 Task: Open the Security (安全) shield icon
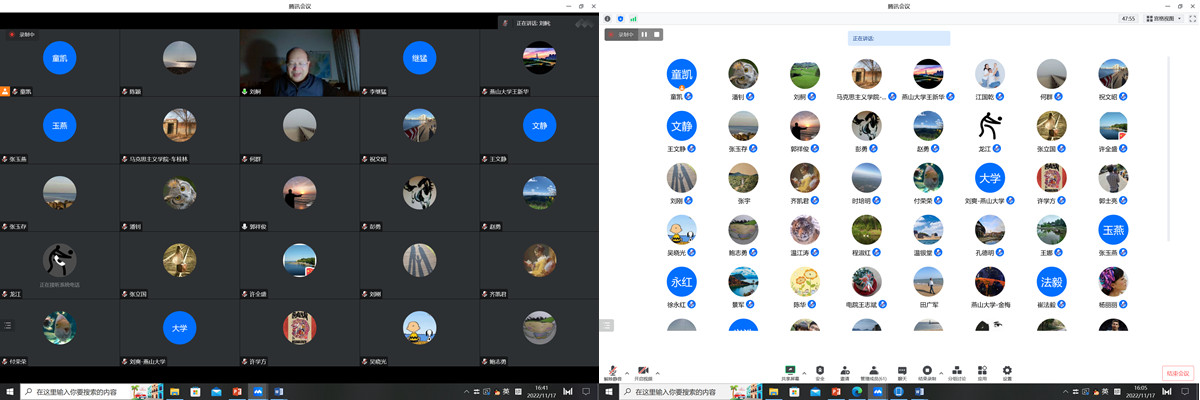(x=820, y=371)
